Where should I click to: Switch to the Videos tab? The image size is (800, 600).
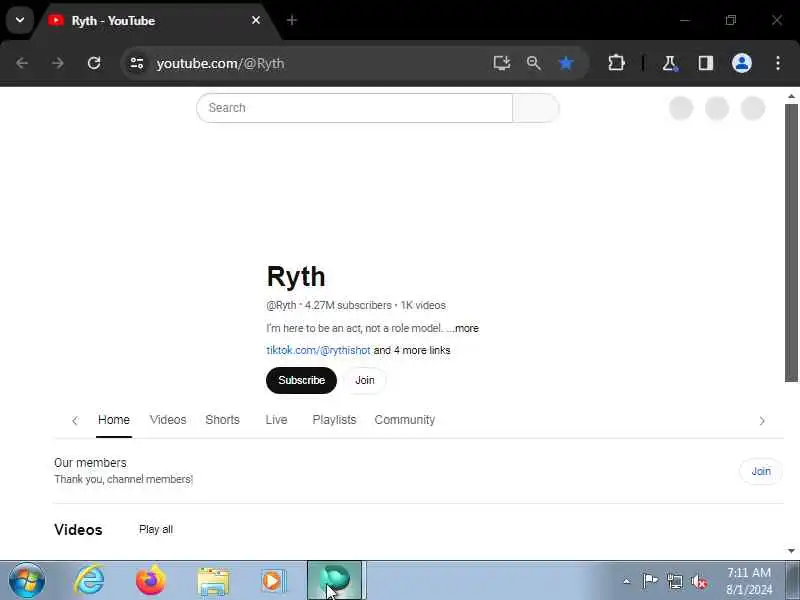[x=168, y=420]
